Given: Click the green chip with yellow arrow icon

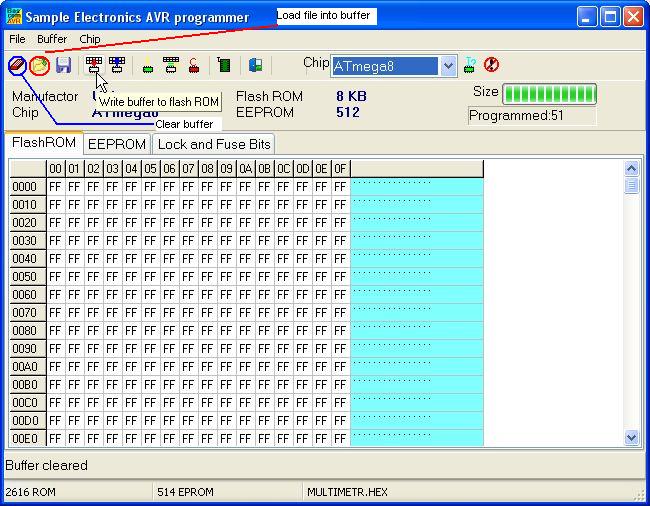Looking at the screenshot, I should pos(148,65).
